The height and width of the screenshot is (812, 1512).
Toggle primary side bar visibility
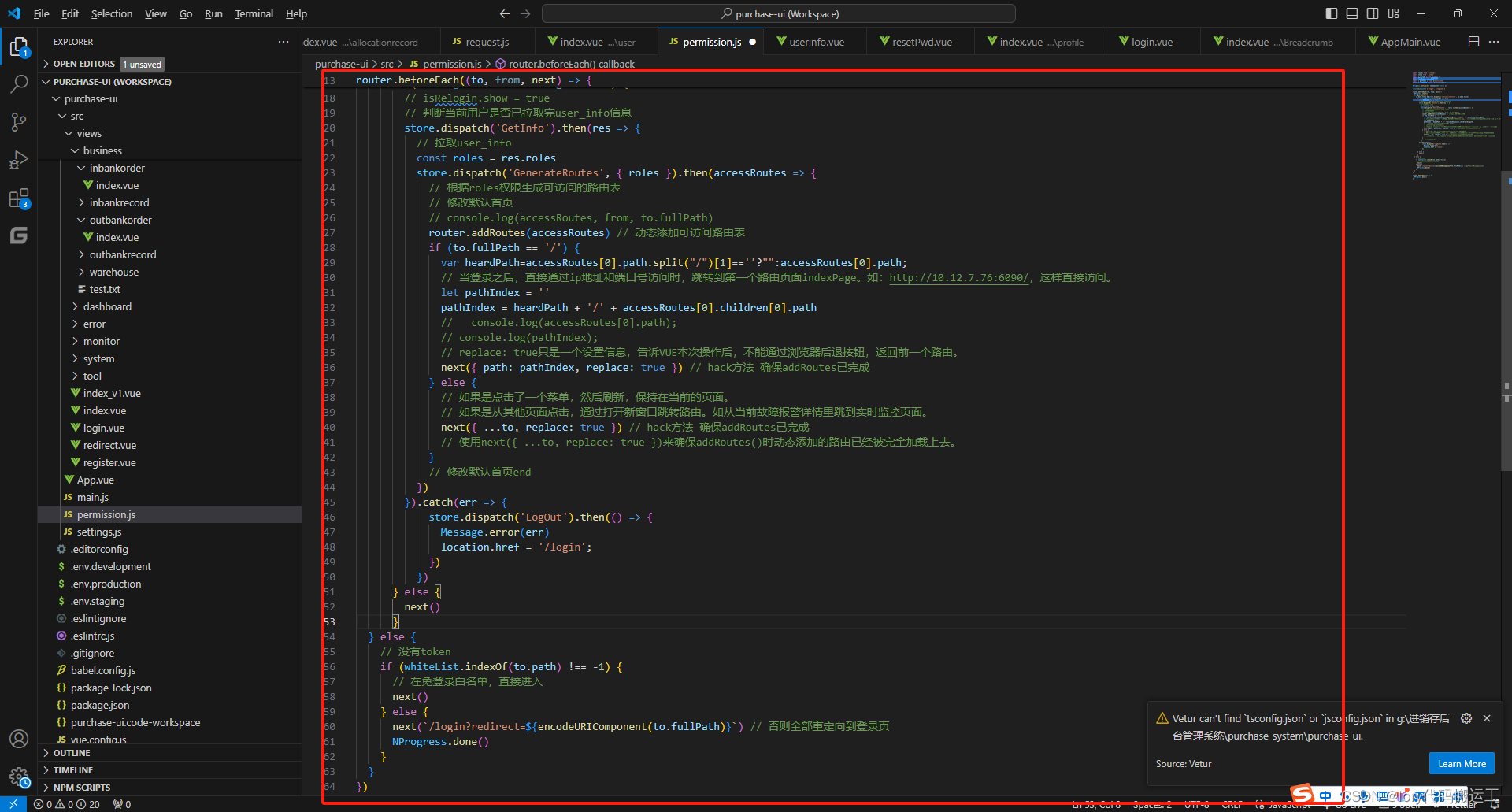[x=1332, y=13]
